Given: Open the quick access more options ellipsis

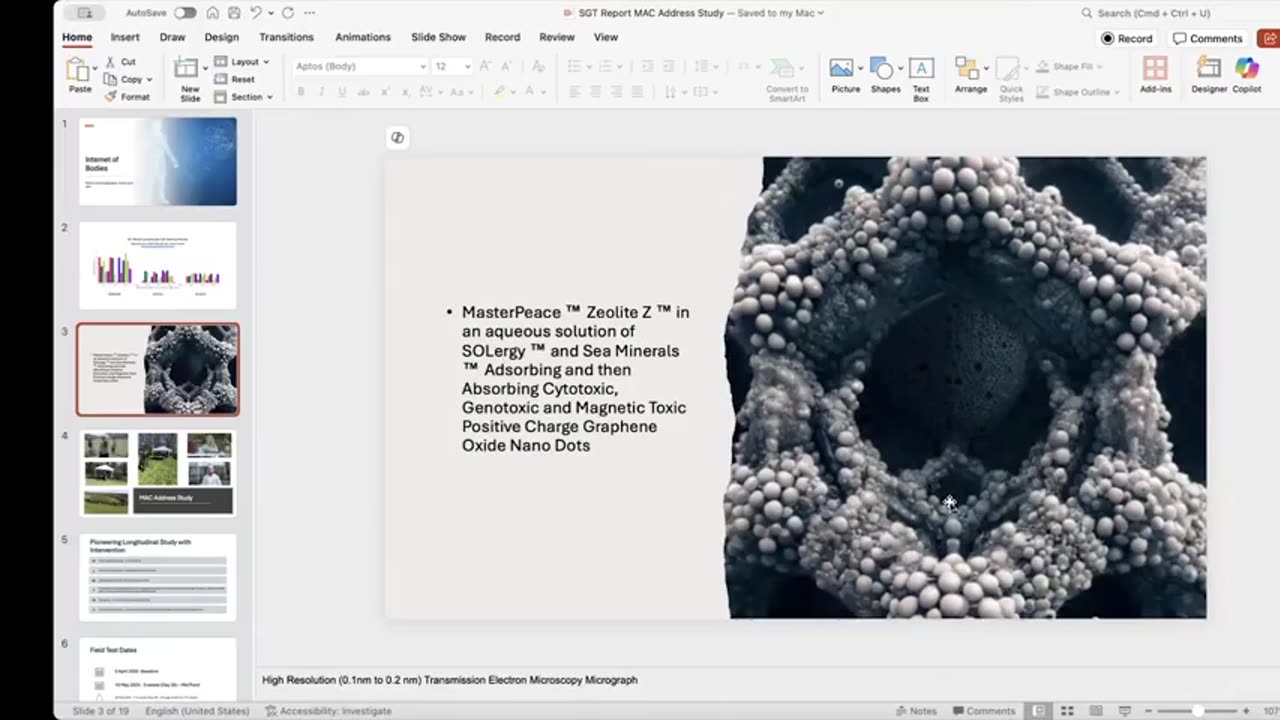Looking at the screenshot, I should click(309, 13).
